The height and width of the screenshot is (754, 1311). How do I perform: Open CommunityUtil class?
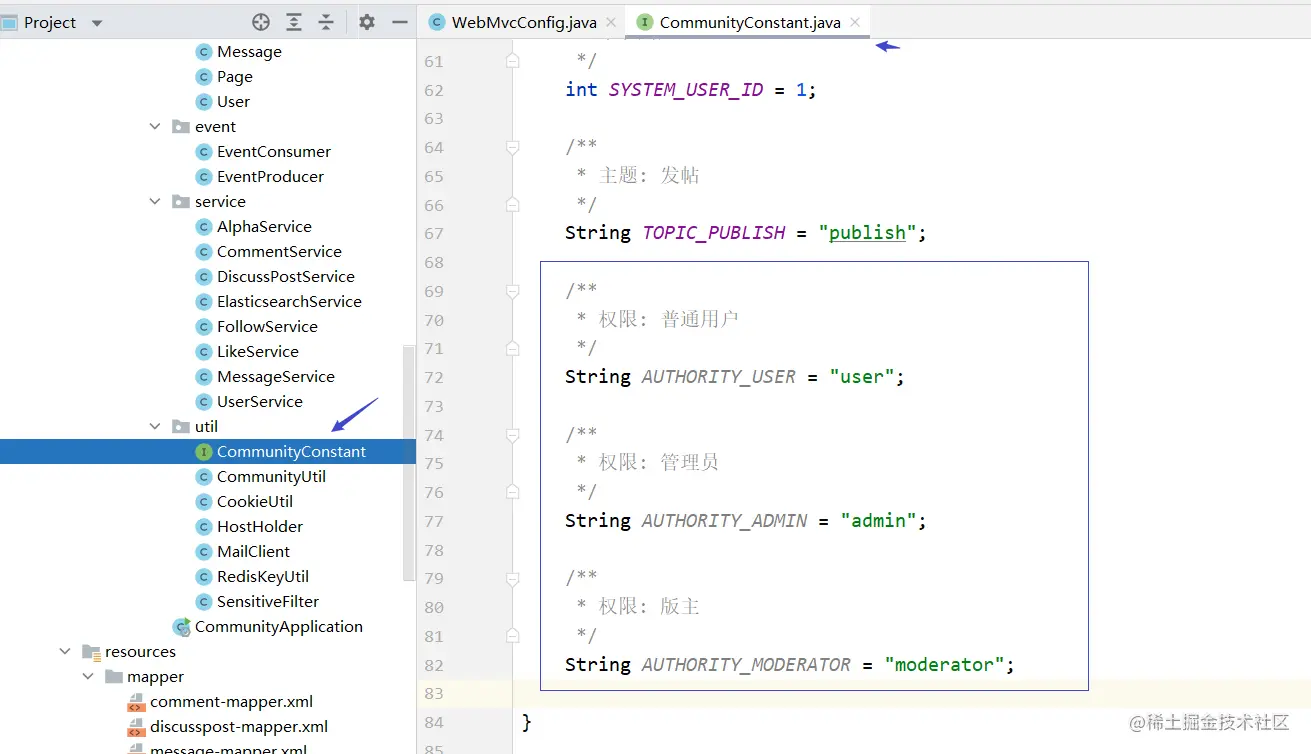point(271,477)
